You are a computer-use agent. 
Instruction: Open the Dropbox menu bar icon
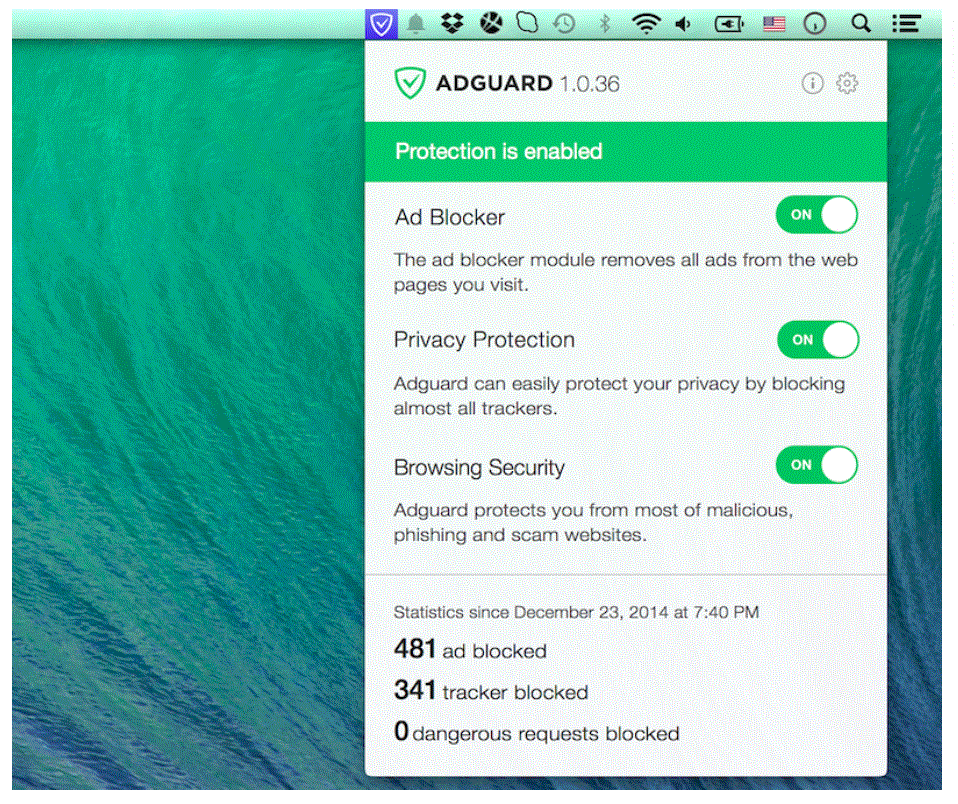point(452,24)
